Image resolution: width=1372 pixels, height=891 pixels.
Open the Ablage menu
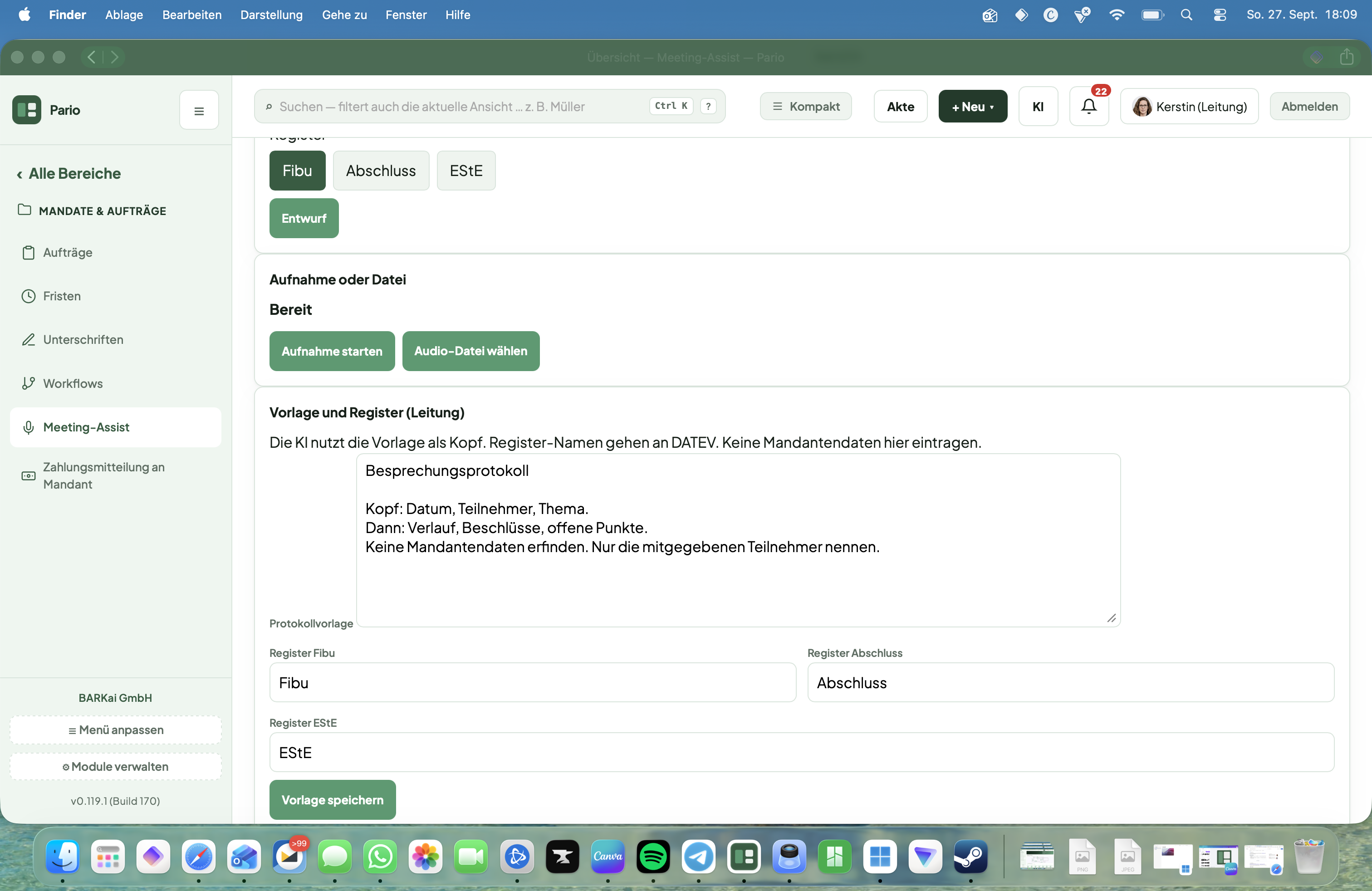(124, 15)
